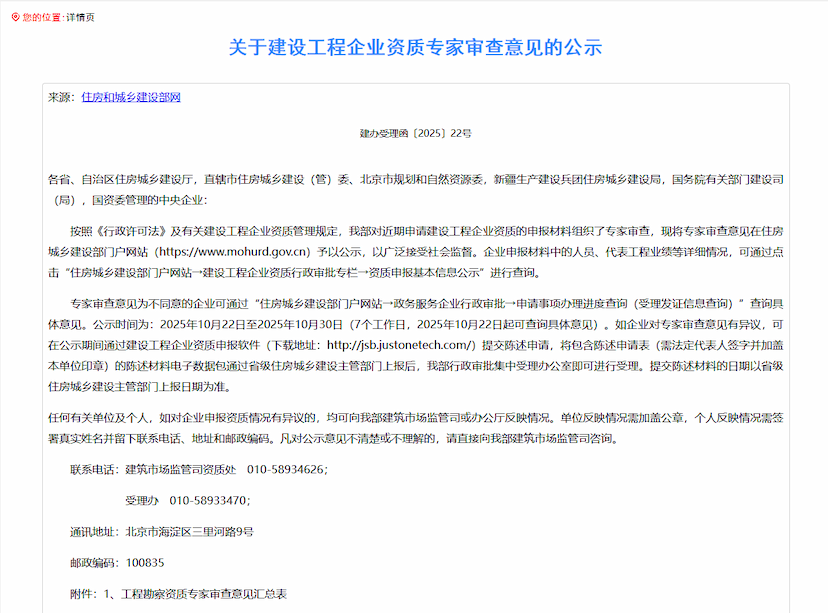The height and width of the screenshot is (613, 828).
Task: Click the 附件 label near the bottom
Action: 82,593
